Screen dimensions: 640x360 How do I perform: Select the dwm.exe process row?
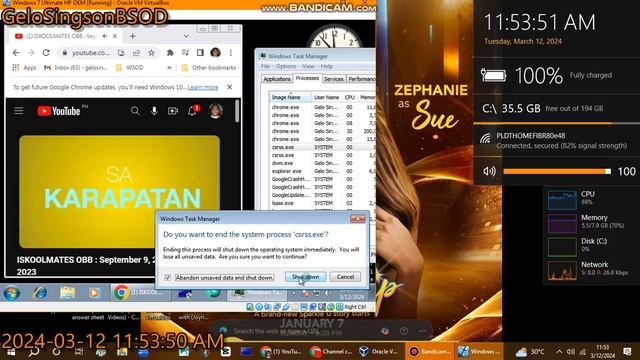pos(322,163)
